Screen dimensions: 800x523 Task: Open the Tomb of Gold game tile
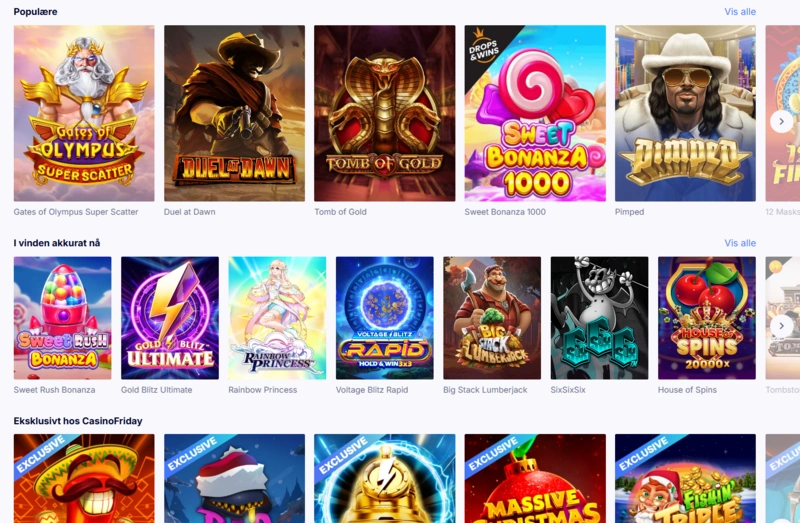[385, 113]
